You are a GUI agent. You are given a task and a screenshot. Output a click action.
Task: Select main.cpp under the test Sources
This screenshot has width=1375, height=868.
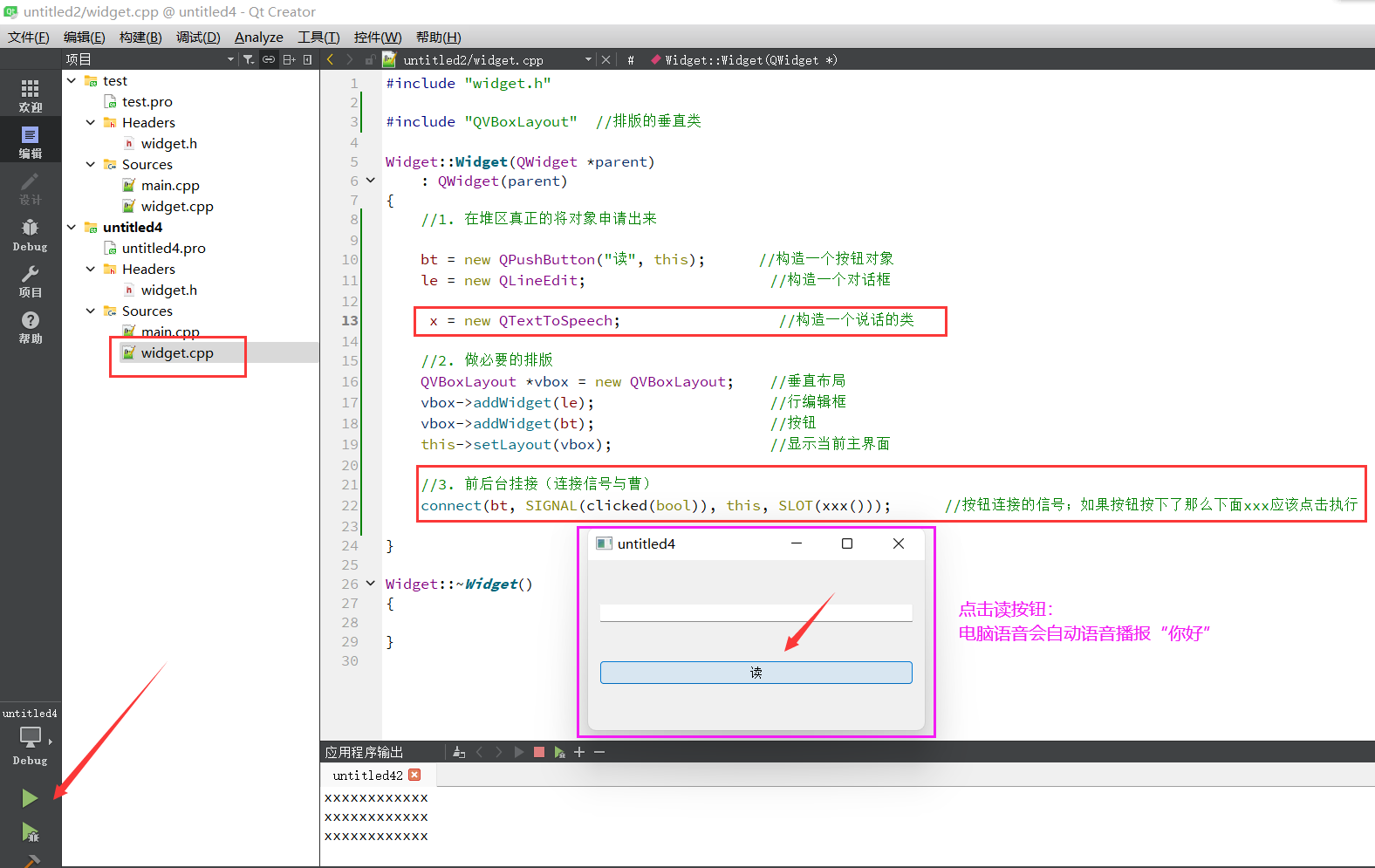(x=170, y=185)
